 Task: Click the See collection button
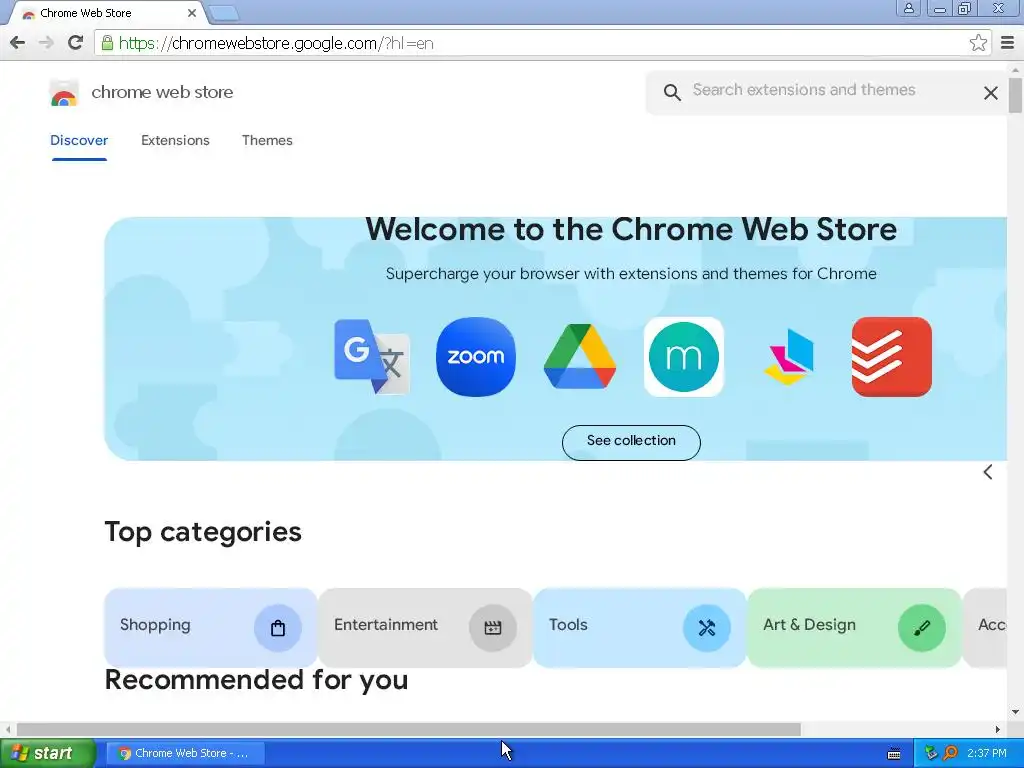click(x=631, y=442)
